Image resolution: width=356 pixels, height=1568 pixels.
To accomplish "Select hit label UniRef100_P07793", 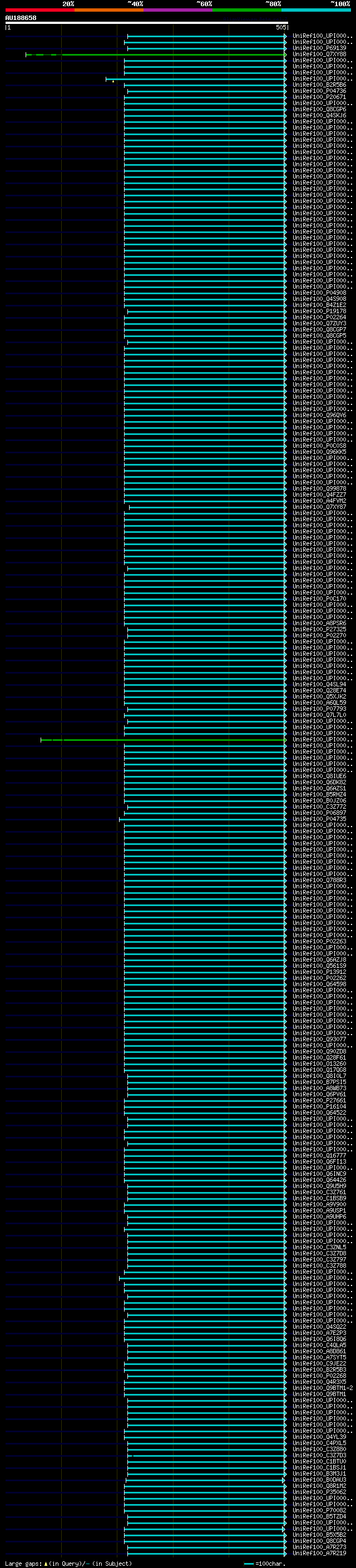I will (x=319, y=709).
